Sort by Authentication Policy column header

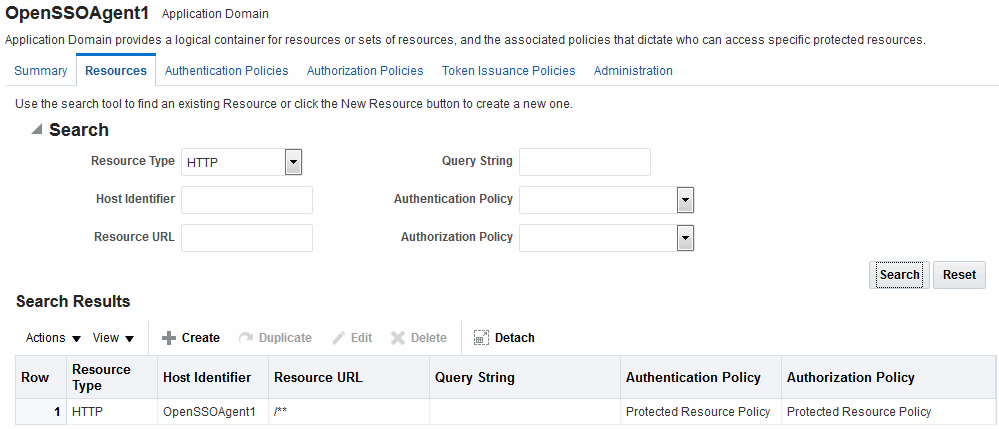[x=701, y=377]
